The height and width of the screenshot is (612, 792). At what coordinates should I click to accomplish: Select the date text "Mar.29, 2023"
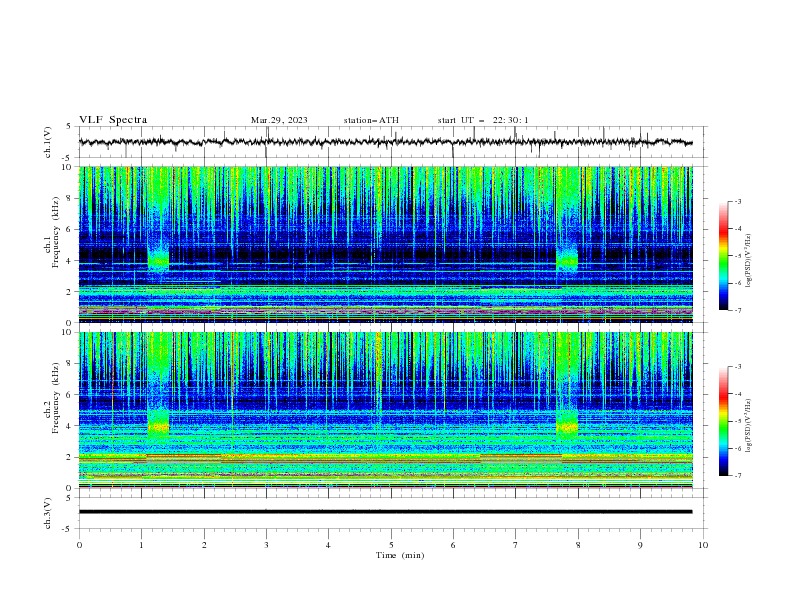click(279, 120)
